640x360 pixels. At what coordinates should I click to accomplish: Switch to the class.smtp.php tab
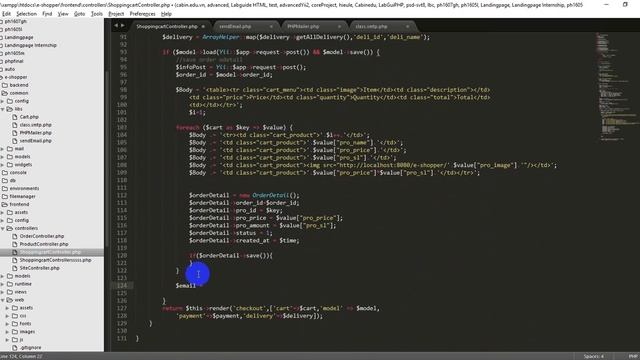382,26
